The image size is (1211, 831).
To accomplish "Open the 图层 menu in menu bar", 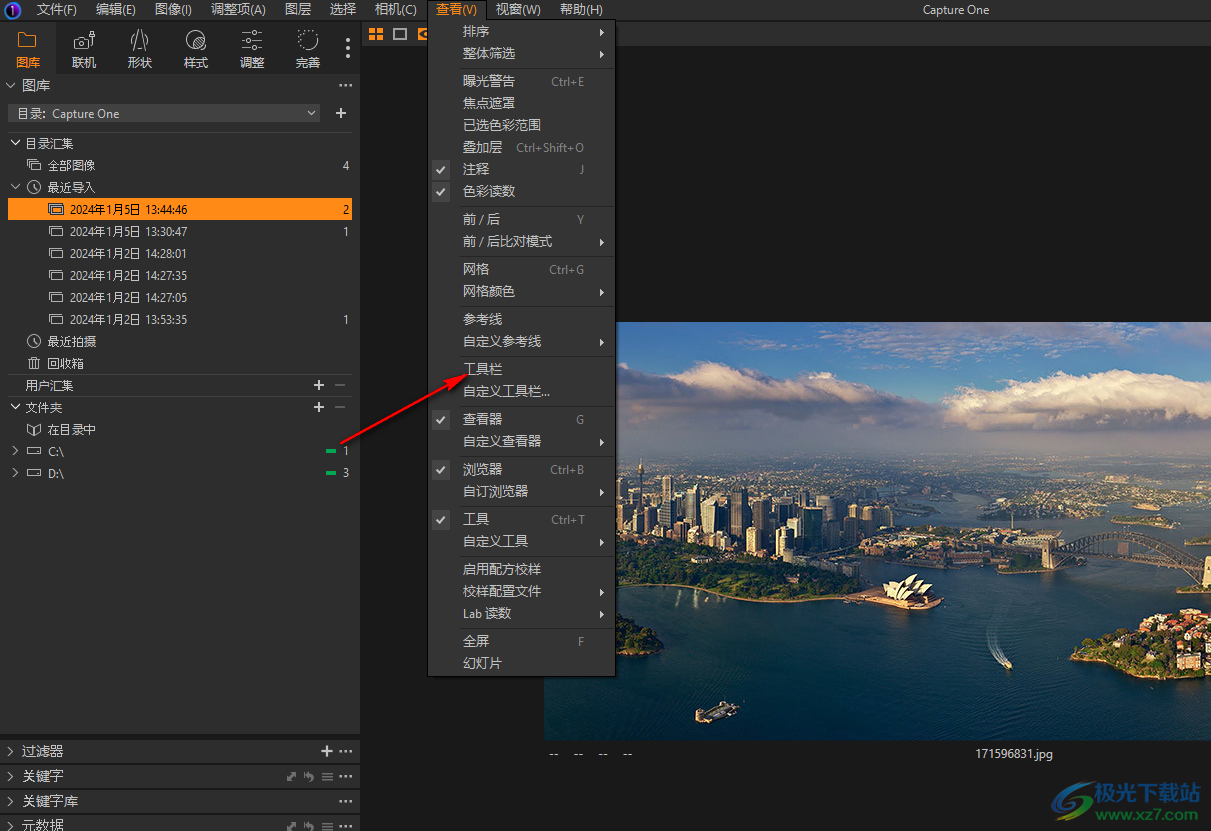I will 298,10.
